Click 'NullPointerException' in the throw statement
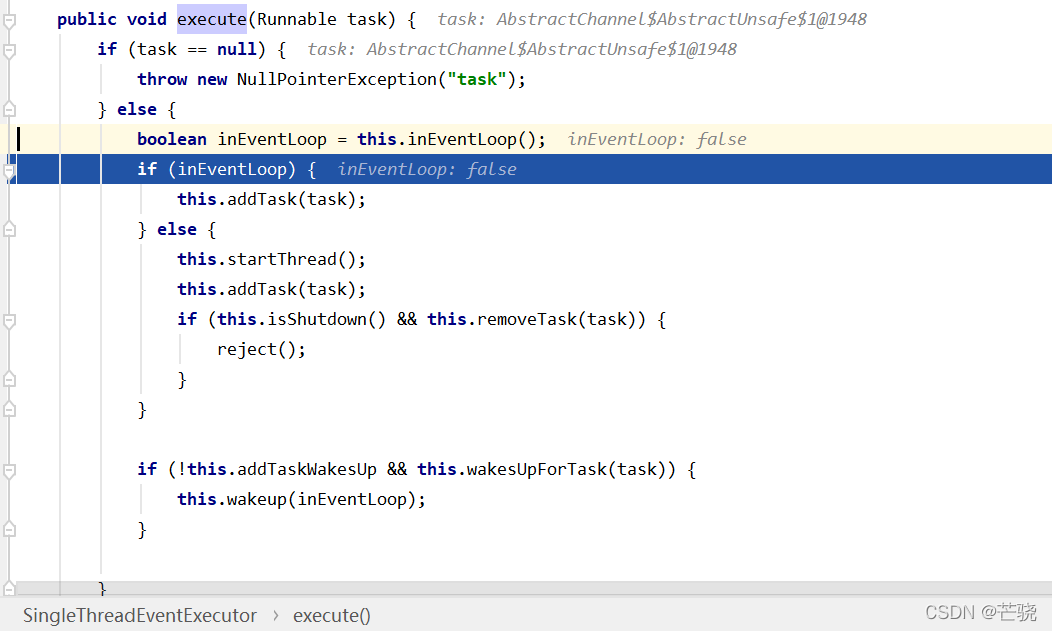1052x631 pixels. pos(336,79)
